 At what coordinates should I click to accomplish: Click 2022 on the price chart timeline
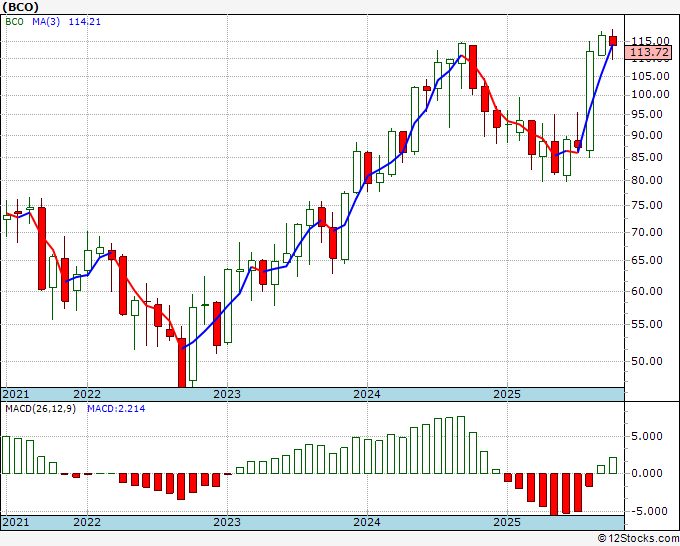click(87, 394)
